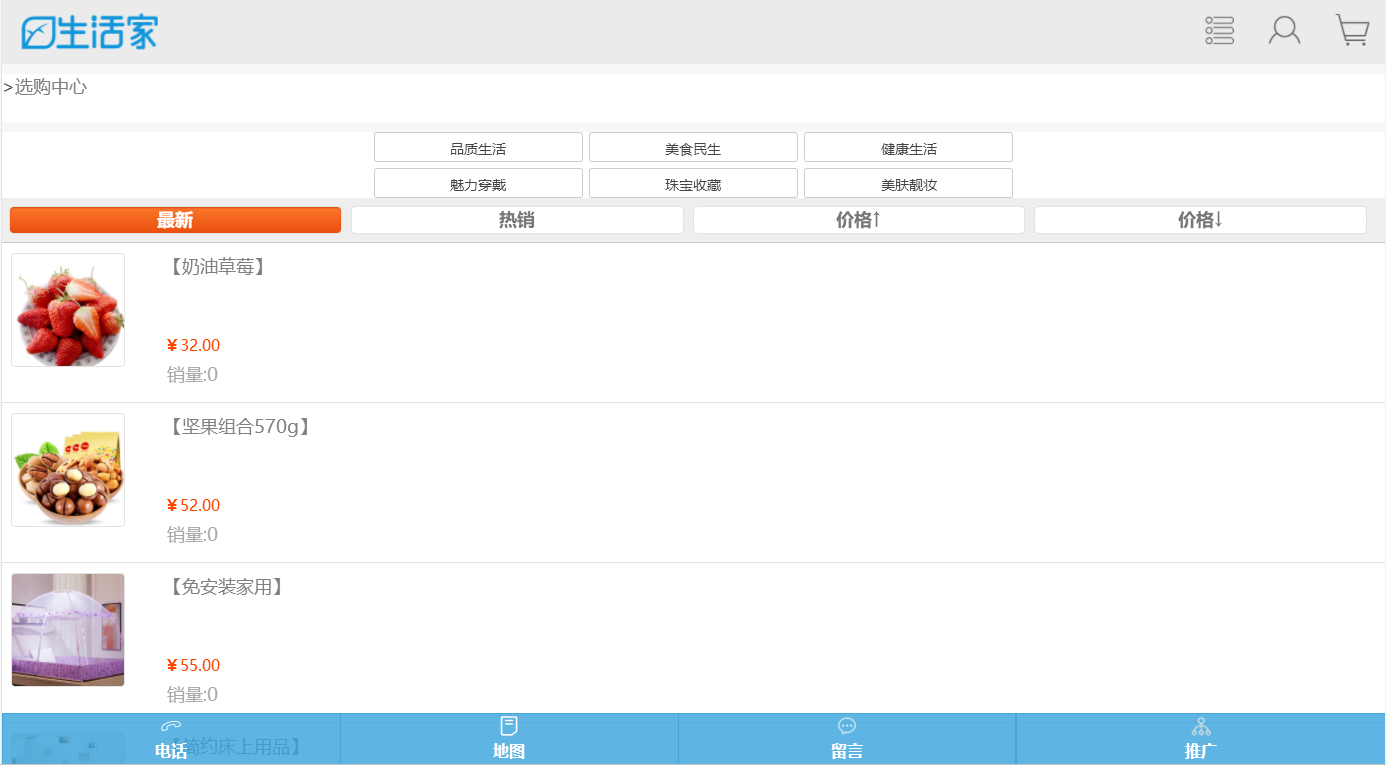Image resolution: width=1386 pixels, height=765 pixels.
Task: Select the 最新 sorting tab
Action: pos(175,220)
